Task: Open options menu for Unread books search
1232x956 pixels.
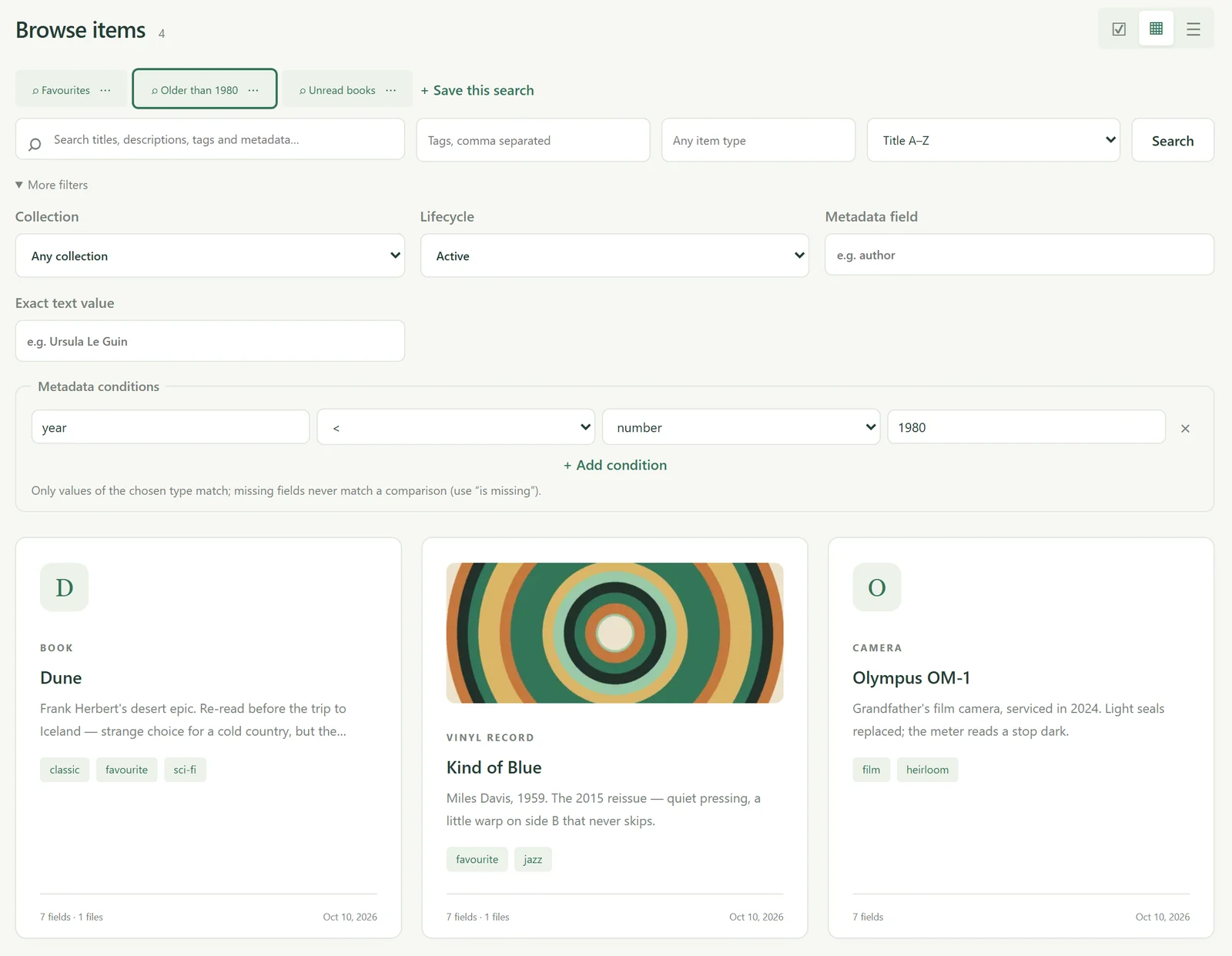Action: coord(391,90)
